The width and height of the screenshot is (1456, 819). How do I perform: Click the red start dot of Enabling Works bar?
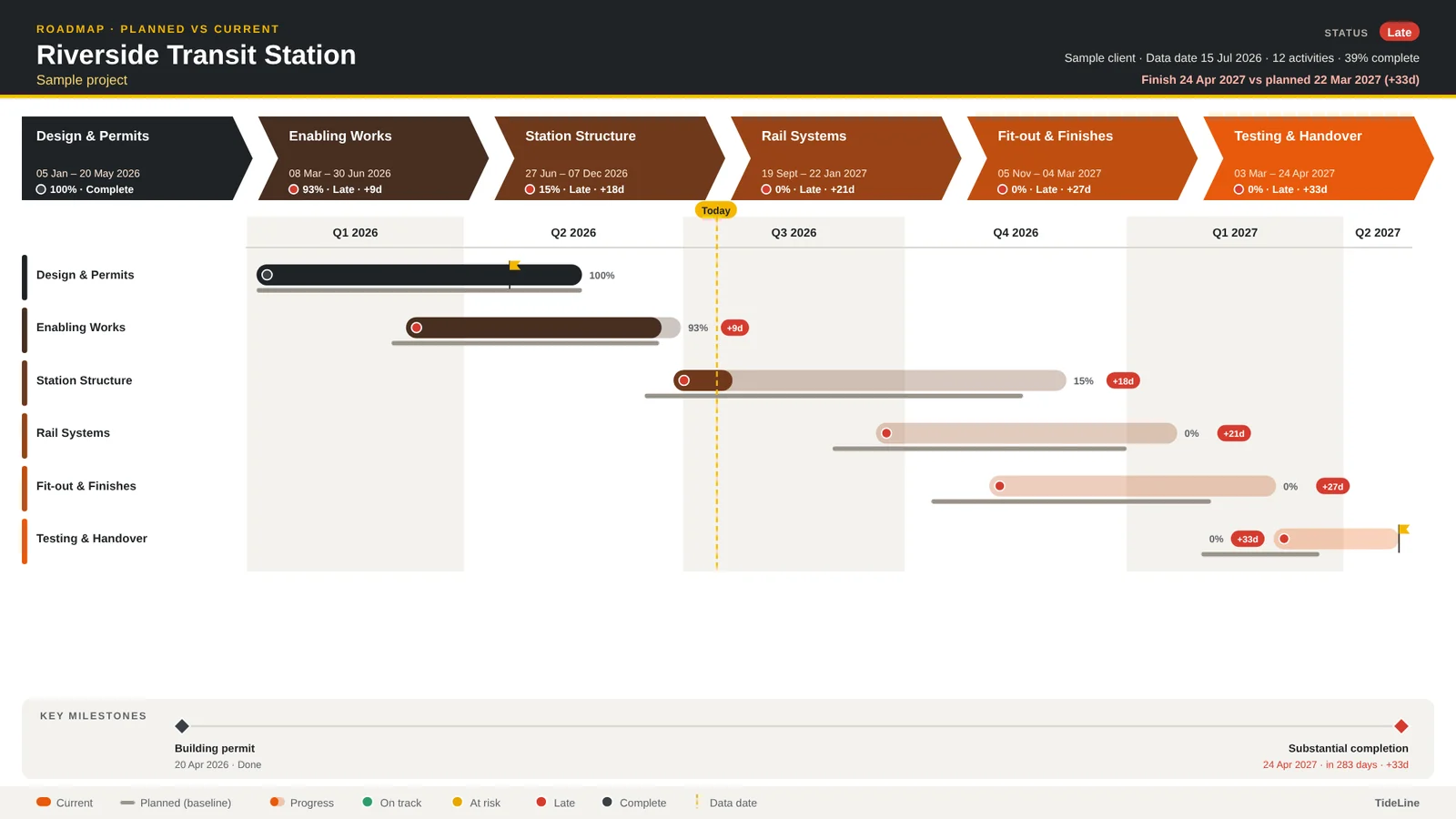tap(416, 328)
